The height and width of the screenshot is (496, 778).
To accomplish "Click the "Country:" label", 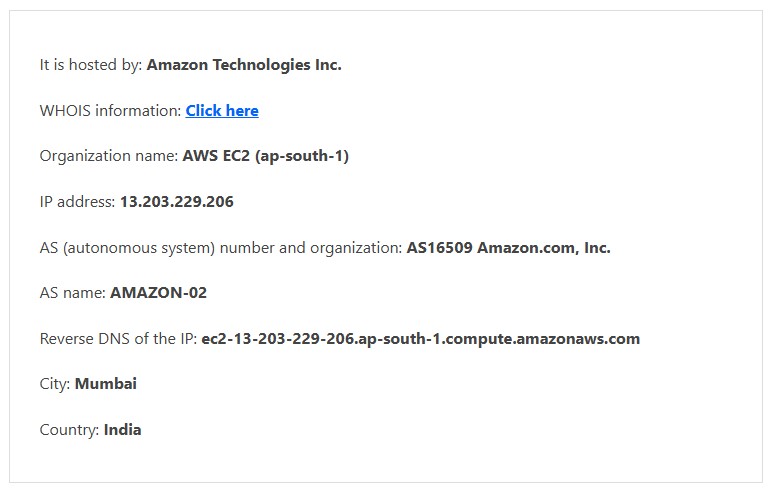I will point(69,430).
